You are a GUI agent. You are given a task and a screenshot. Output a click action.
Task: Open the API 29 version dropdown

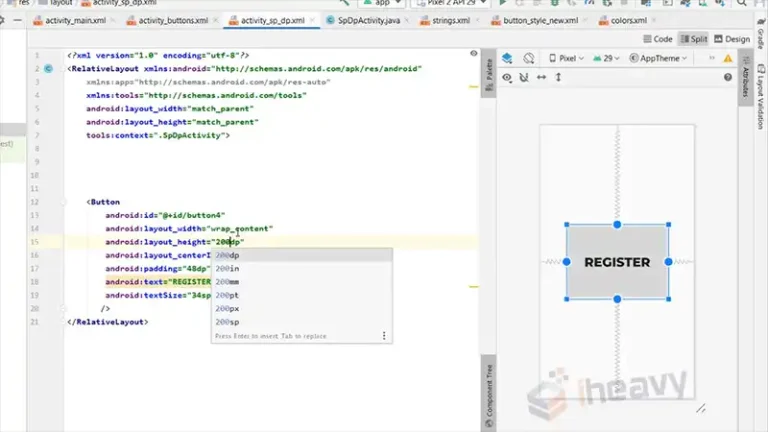click(x=606, y=58)
